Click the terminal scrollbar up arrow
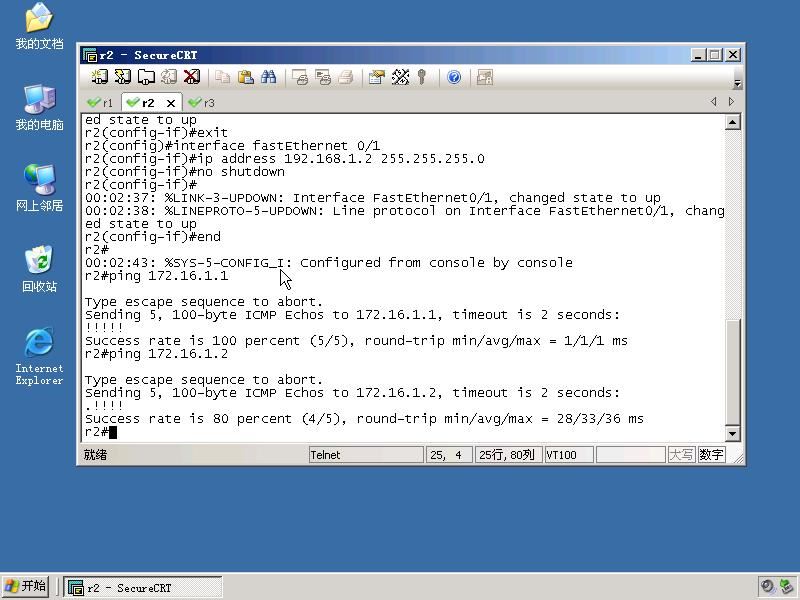The width and height of the screenshot is (800, 600). 733,122
